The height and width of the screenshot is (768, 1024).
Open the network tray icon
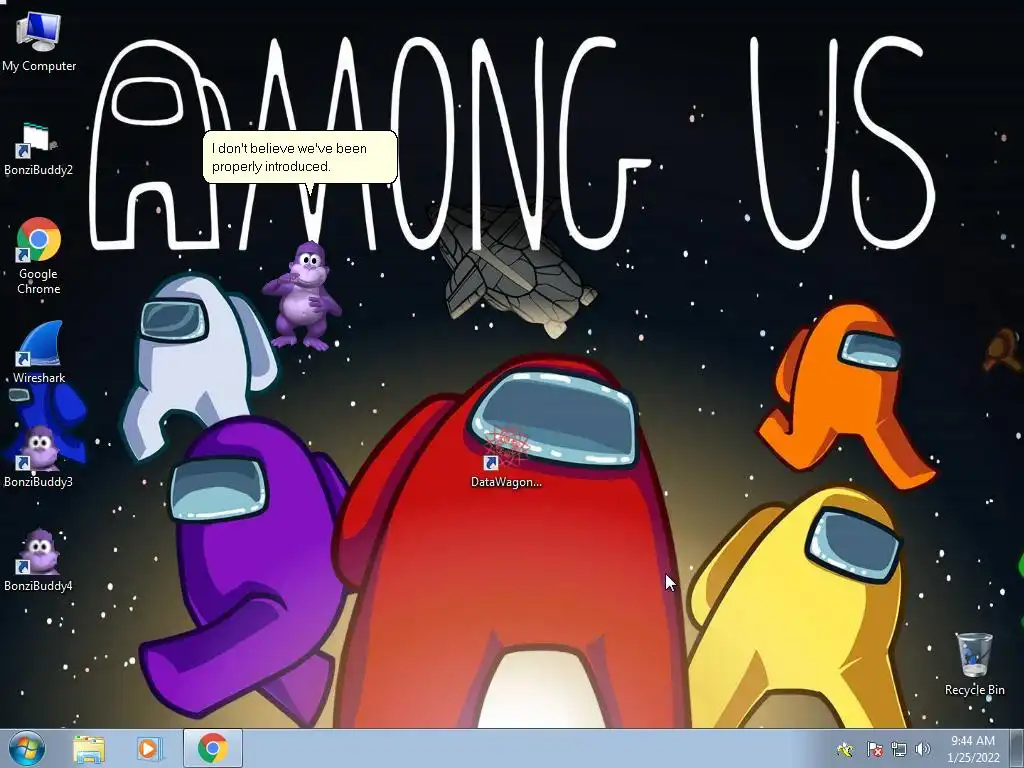coord(899,749)
